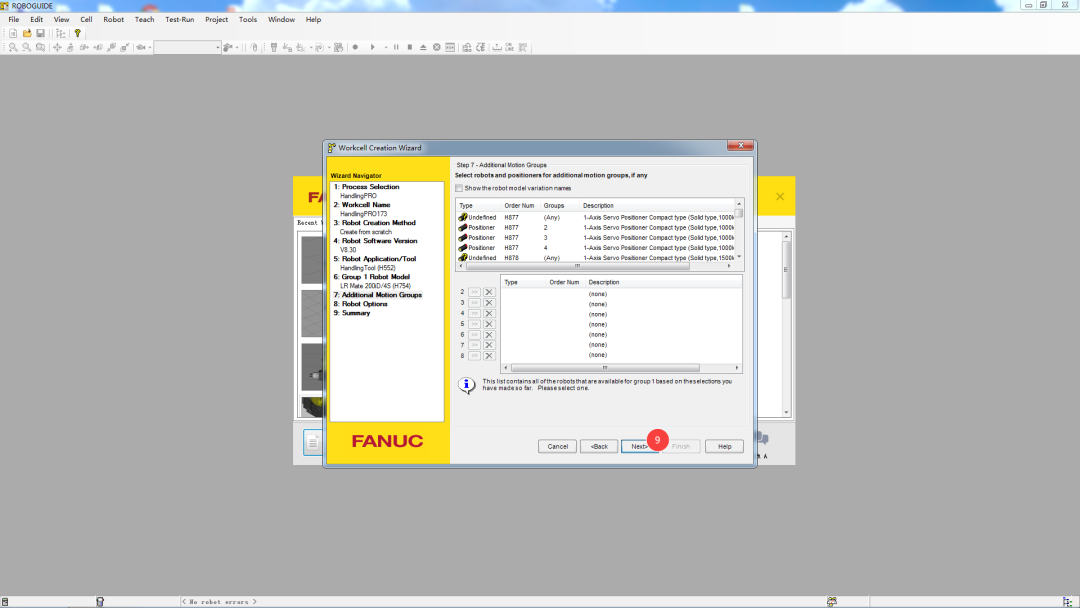Open the Teach Pendant toolbar icon
Image resolution: width=1080 pixels, height=608 pixels.
click(273, 48)
